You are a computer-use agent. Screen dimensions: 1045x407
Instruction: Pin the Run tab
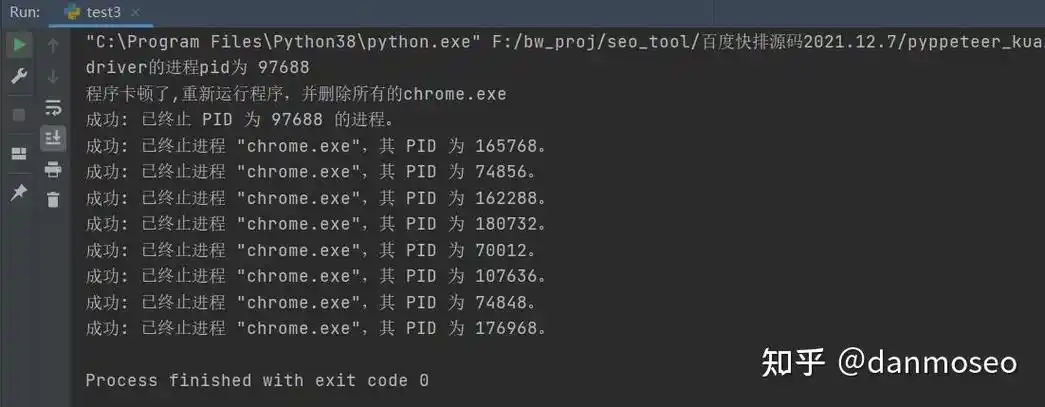18,192
